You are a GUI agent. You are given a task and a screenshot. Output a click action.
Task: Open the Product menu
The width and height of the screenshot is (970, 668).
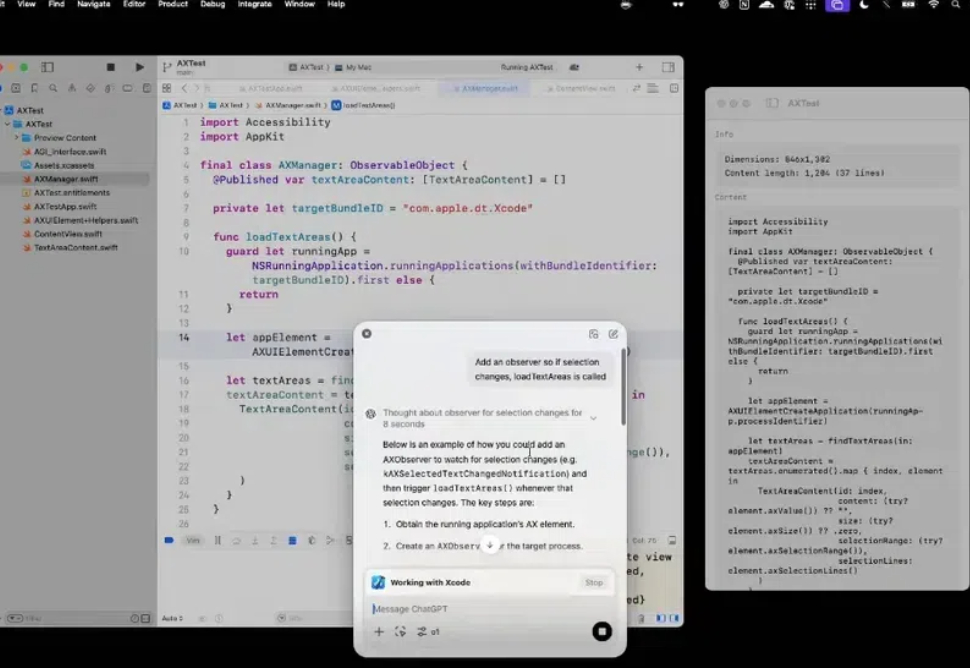click(x=173, y=4)
